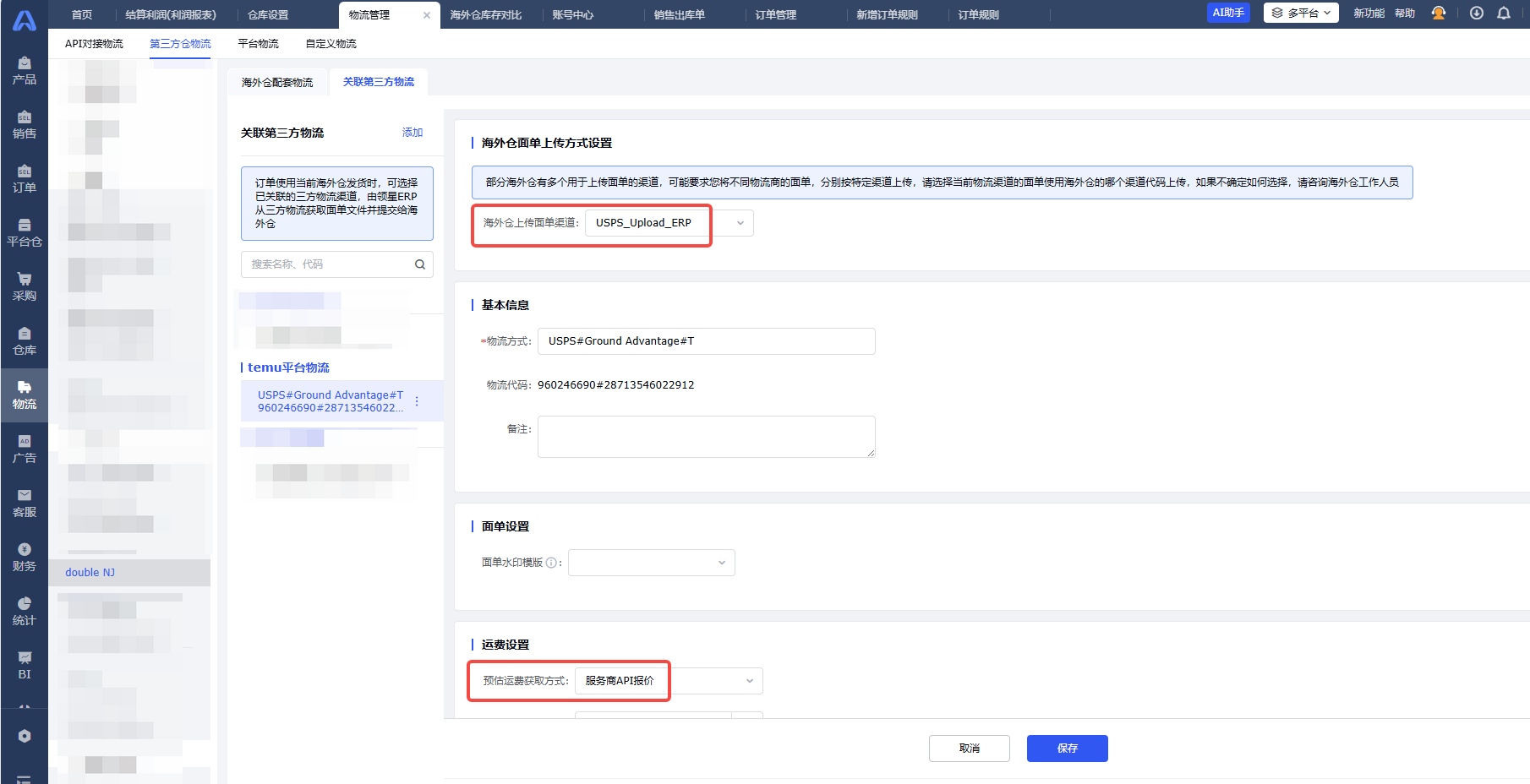Open the notifications bell
The width and height of the screenshot is (1530, 784).
(1504, 14)
